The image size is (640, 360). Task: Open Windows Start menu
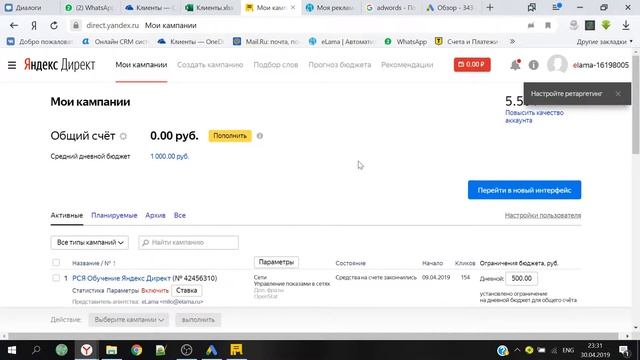click(x=12, y=350)
